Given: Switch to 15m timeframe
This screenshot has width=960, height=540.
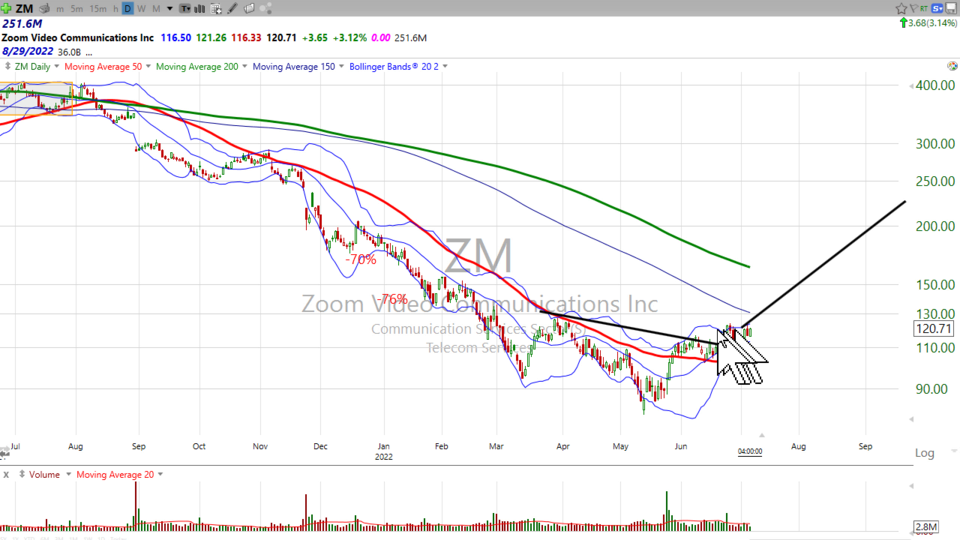Looking at the screenshot, I should (x=97, y=9).
